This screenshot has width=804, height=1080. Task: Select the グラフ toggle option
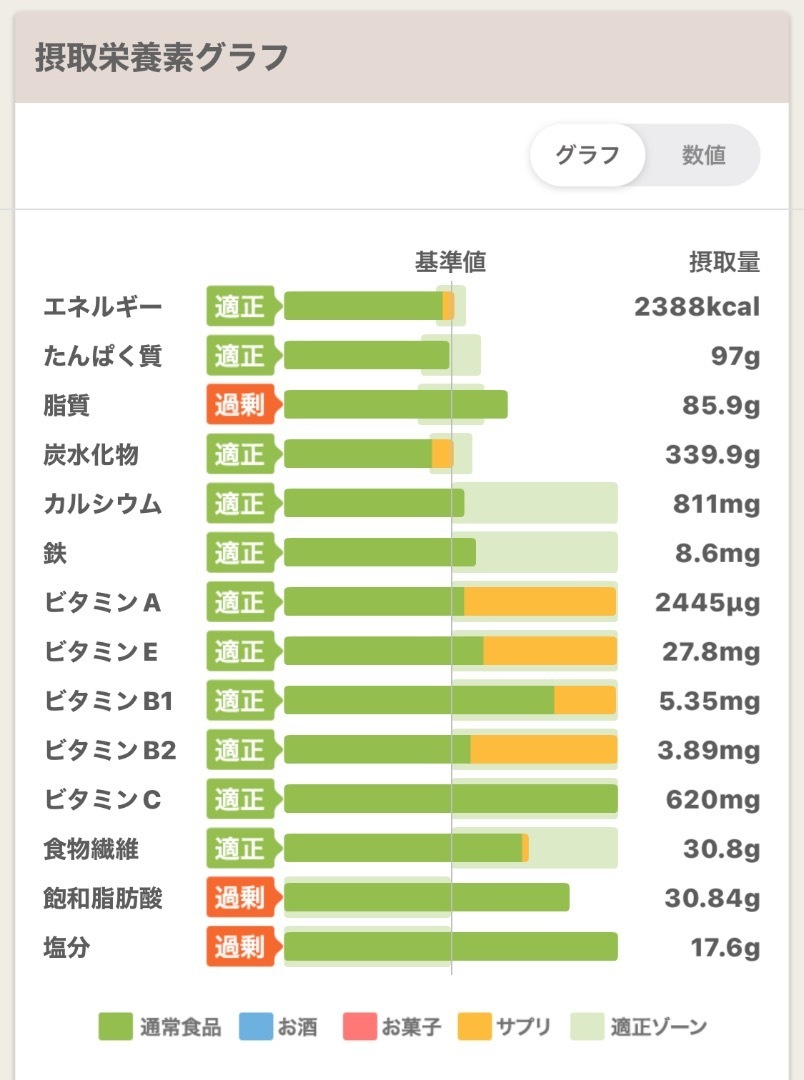[587, 156]
